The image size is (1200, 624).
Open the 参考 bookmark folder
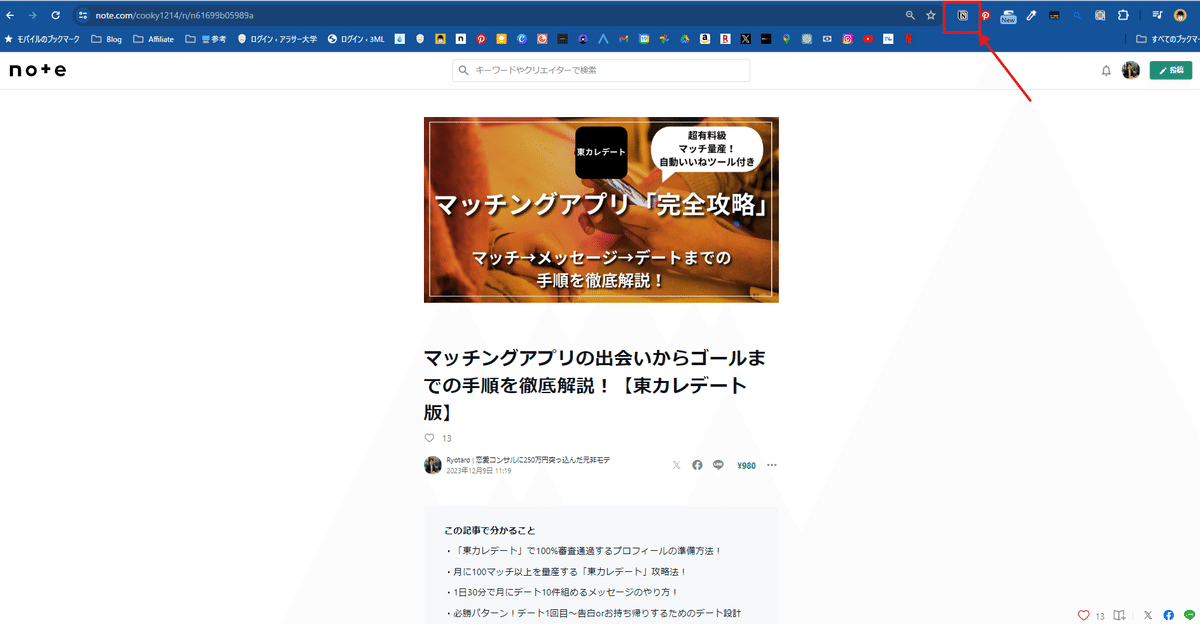pyautogui.click(x=205, y=40)
